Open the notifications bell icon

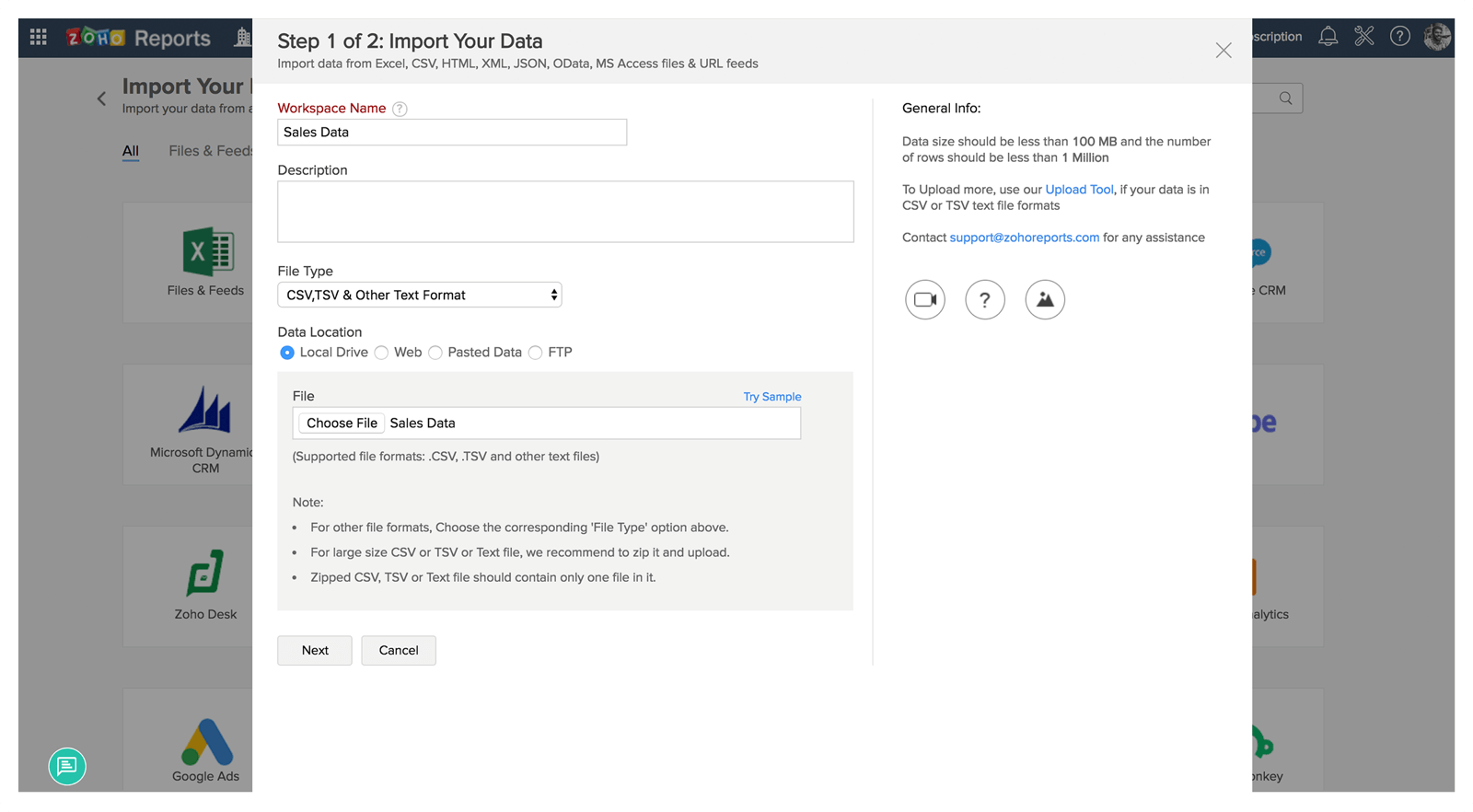click(x=1328, y=37)
